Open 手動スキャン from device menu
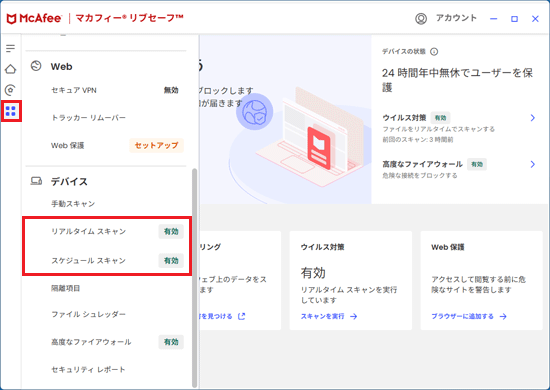Viewport: 550px width, 390px height. tap(73, 204)
